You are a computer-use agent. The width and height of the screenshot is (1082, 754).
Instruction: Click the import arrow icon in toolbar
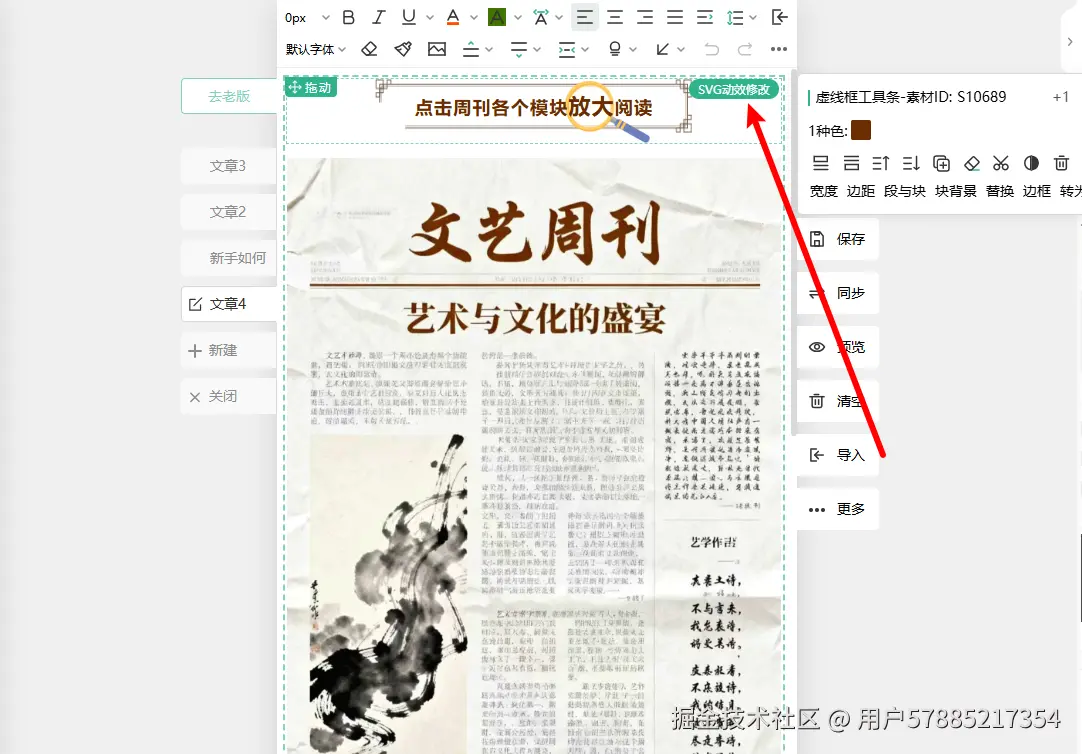click(x=779, y=17)
